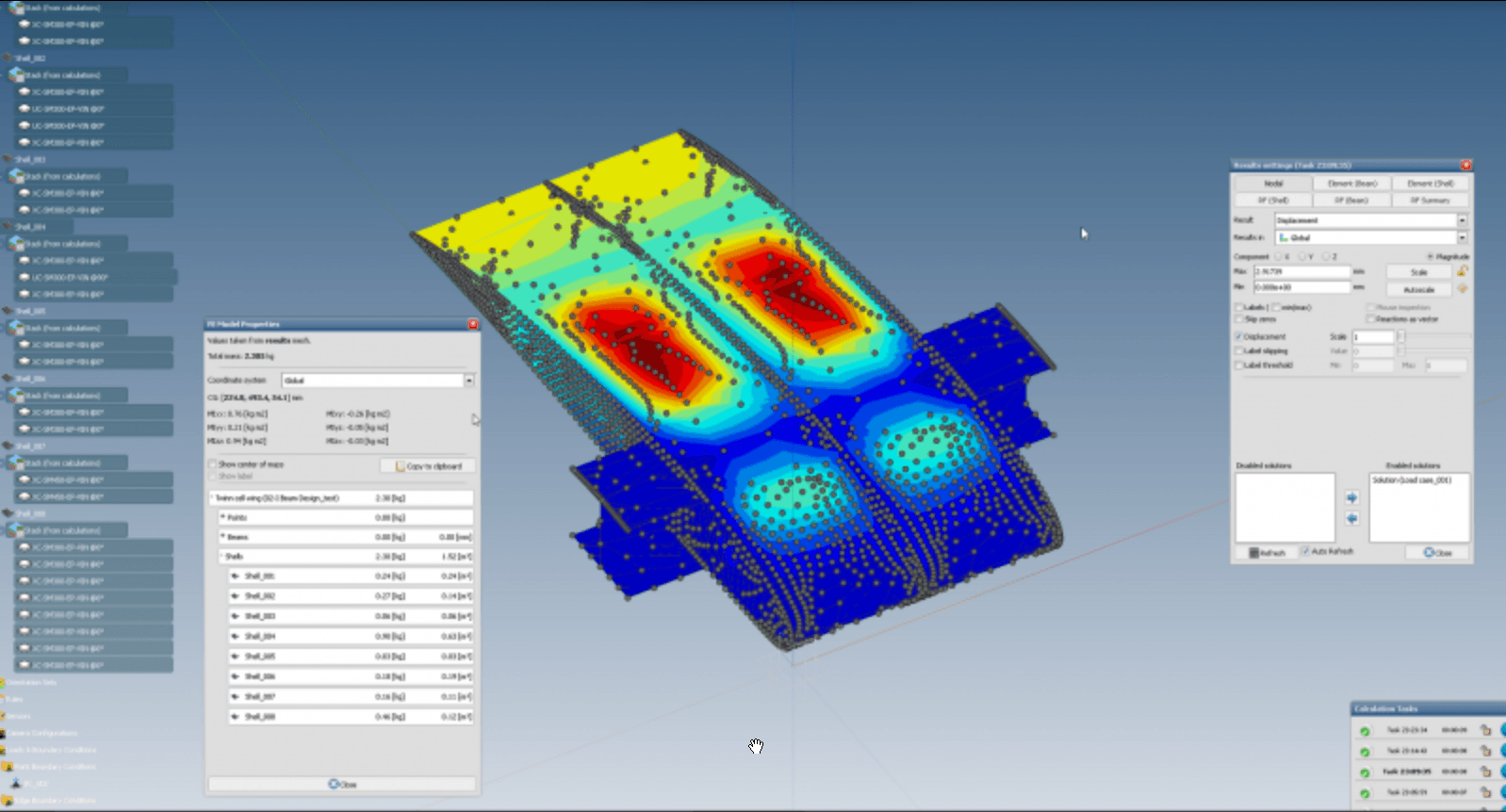Click the Min value input field
The image size is (1506, 812).
click(x=1302, y=287)
